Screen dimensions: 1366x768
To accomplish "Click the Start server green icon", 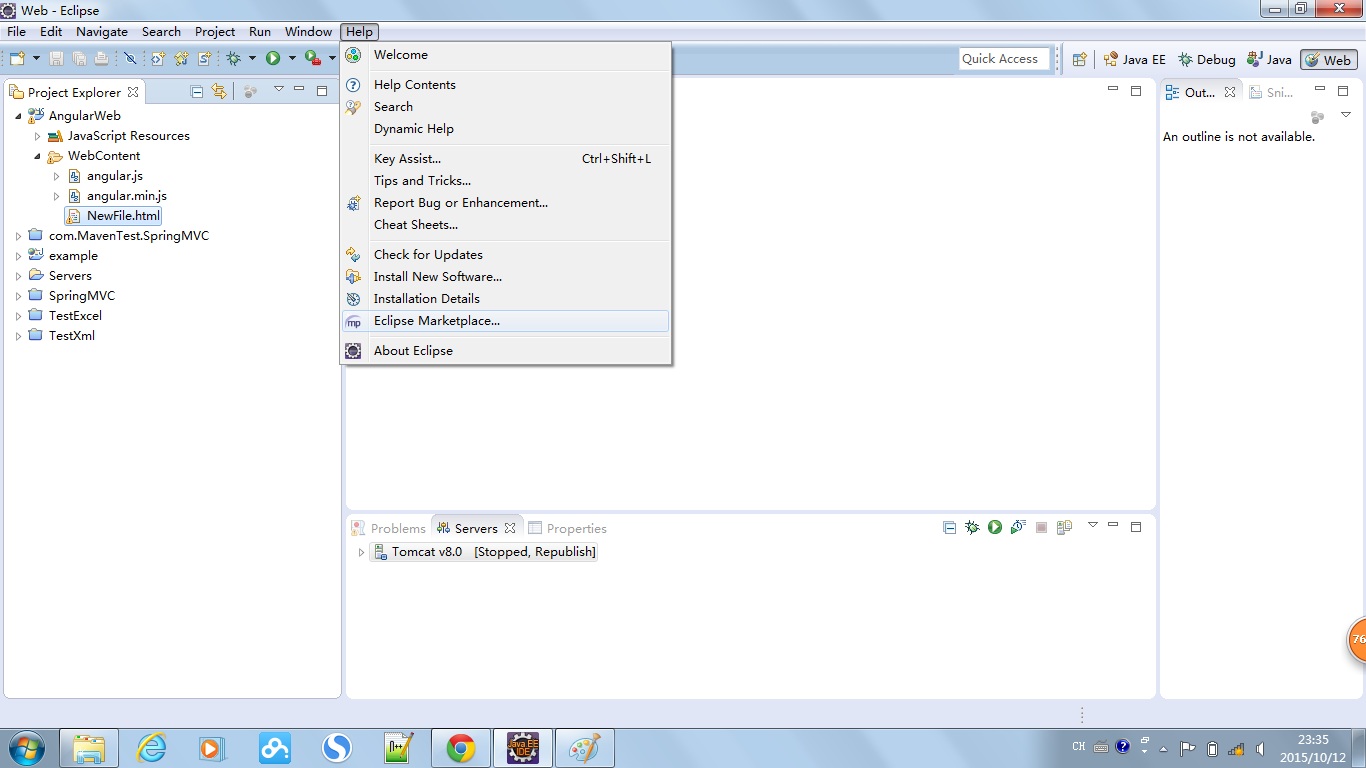I will [995, 527].
